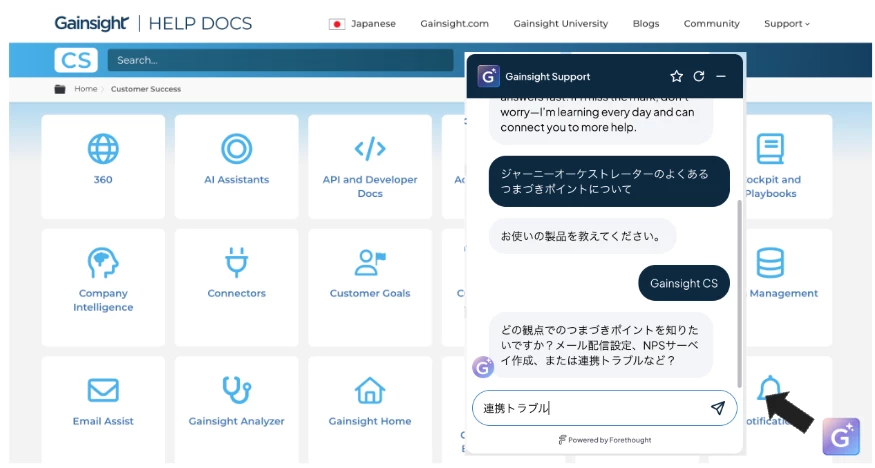
Task: Open the Customer Goals label link
Action: click(x=370, y=293)
